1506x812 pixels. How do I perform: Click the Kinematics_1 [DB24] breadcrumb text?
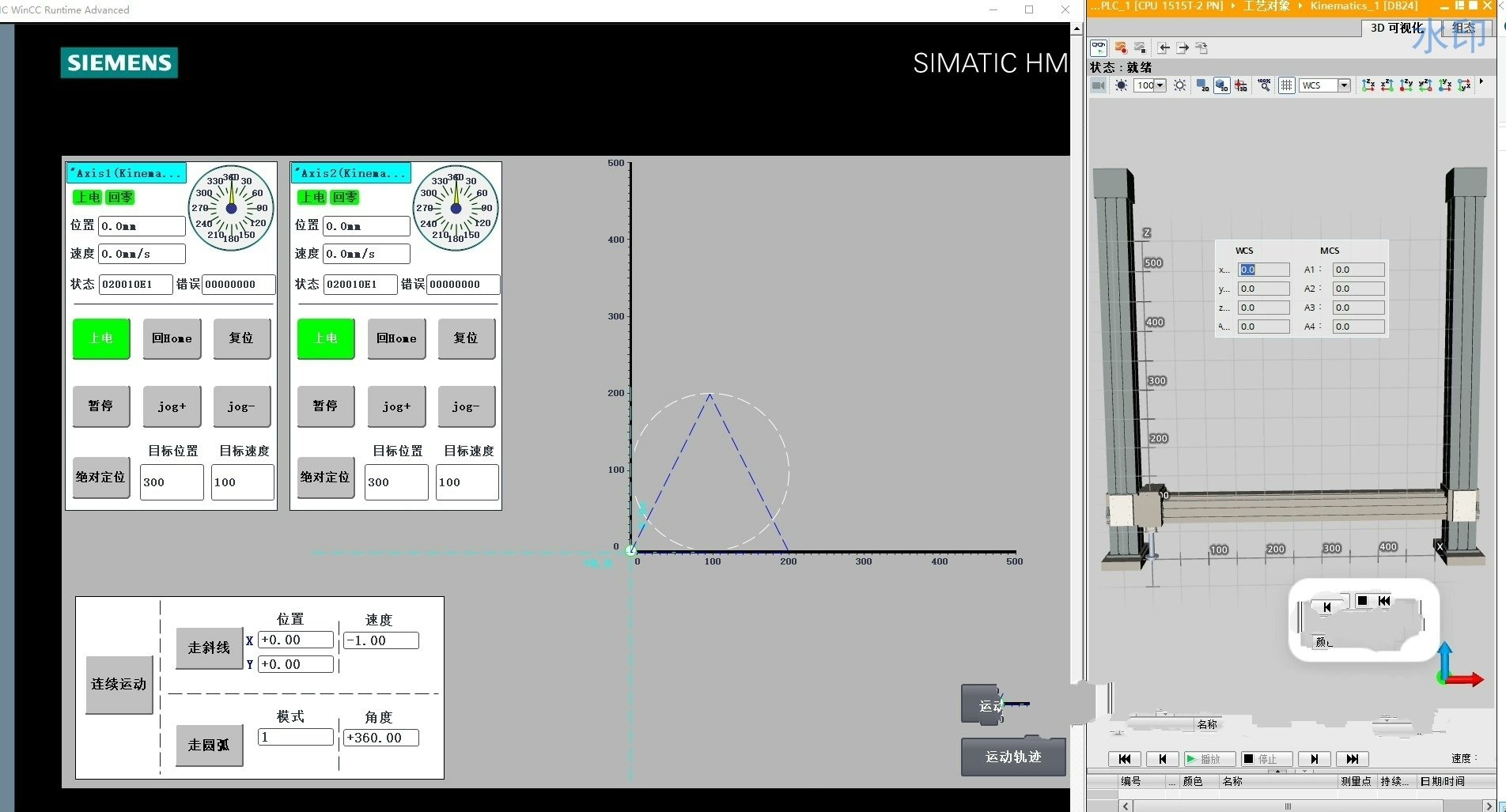click(x=1364, y=6)
